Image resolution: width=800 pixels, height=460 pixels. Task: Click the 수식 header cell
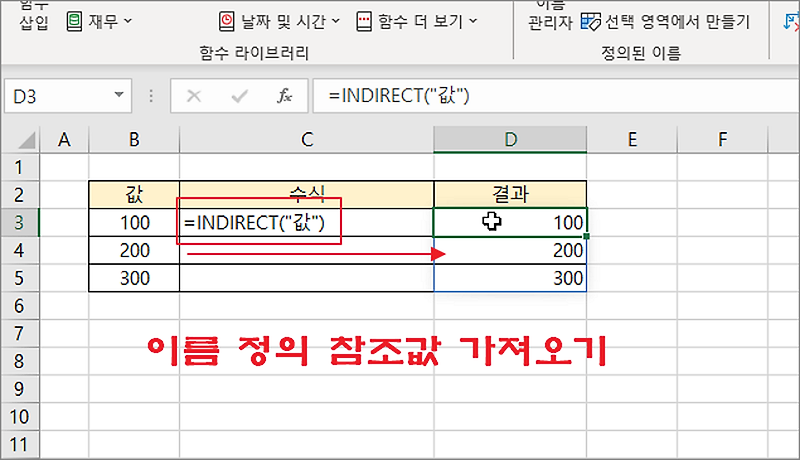pyautogui.click(x=307, y=194)
